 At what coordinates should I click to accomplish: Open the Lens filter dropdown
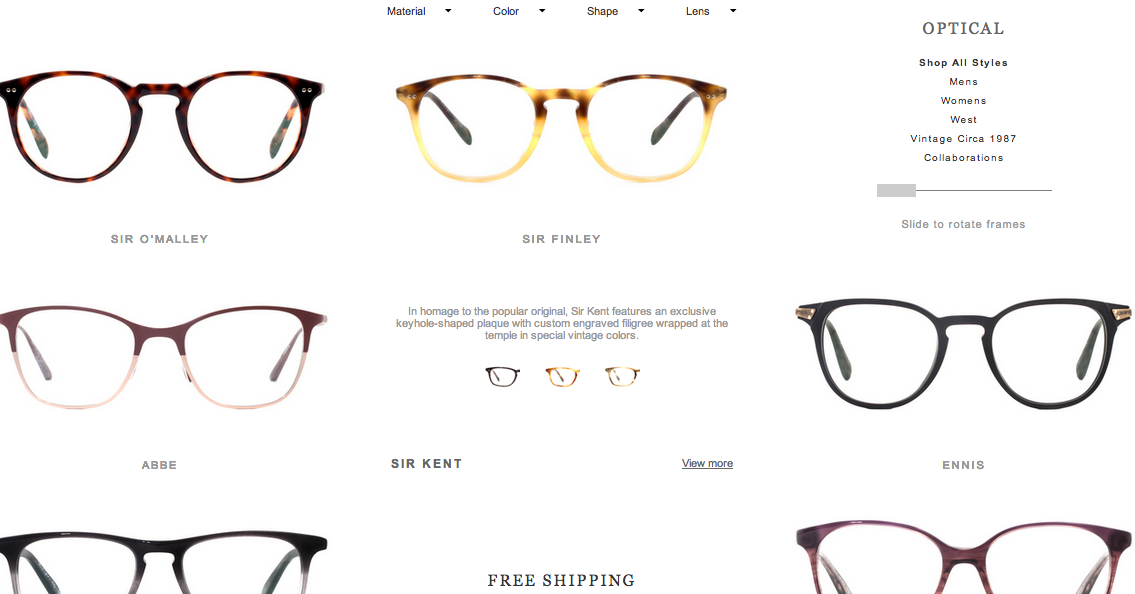point(711,11)
